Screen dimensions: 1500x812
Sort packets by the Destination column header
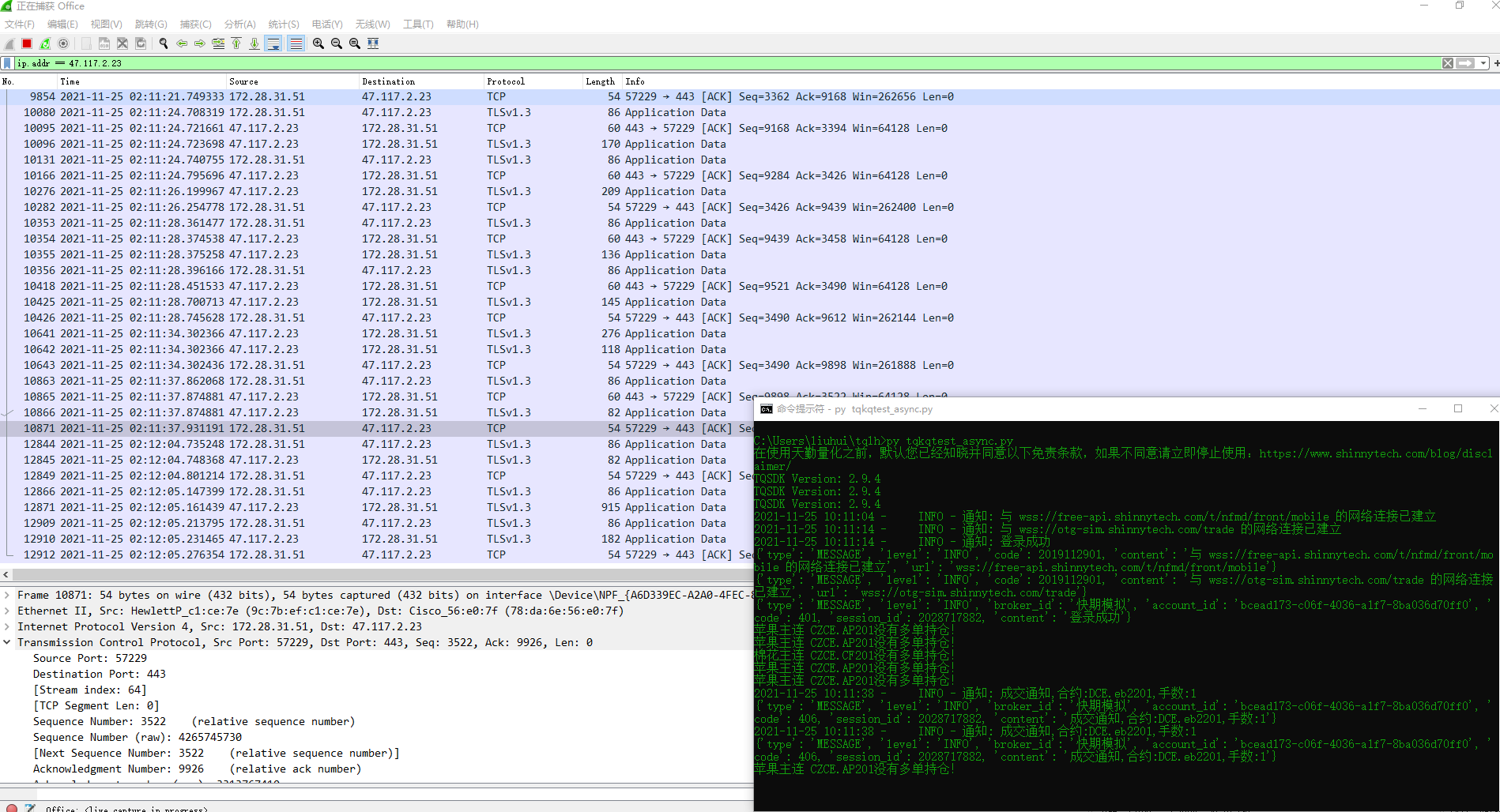pyautogui.click(x=421, y=81)
